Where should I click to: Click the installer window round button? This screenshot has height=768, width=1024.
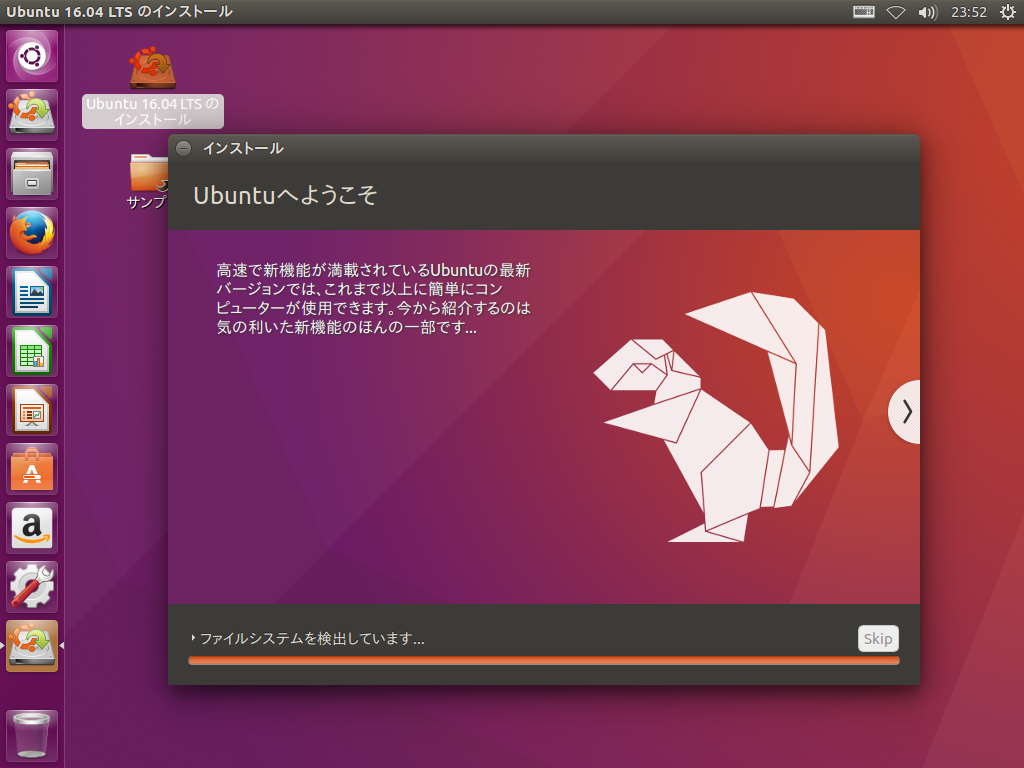pyautogui.click(x=184, y=148)
